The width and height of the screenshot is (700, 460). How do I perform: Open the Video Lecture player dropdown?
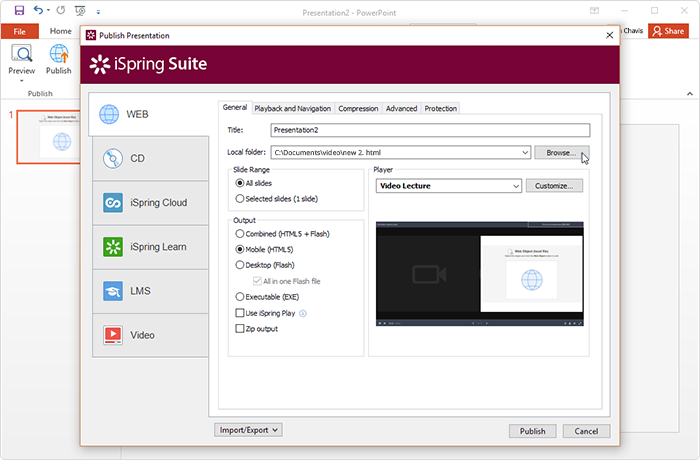point(516,186)
